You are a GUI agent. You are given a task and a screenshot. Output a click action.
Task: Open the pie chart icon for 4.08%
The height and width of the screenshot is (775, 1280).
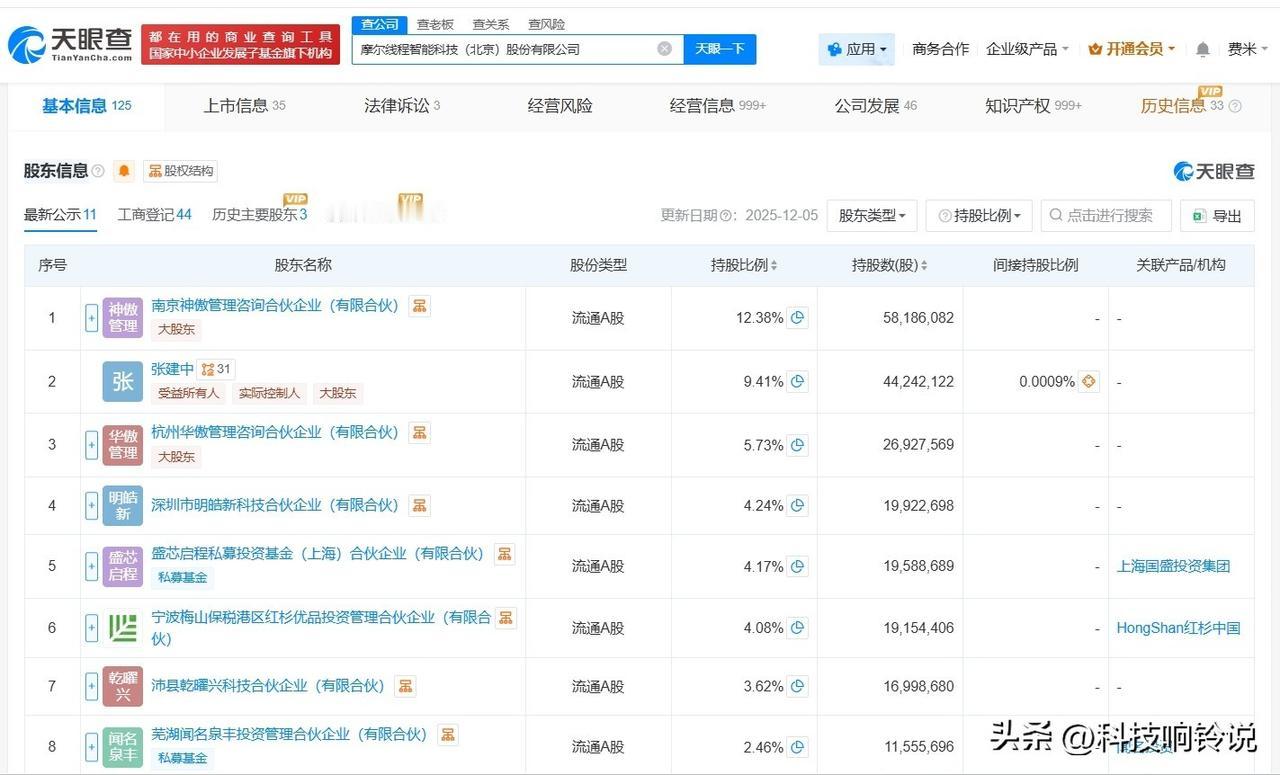tap(798, 628)
